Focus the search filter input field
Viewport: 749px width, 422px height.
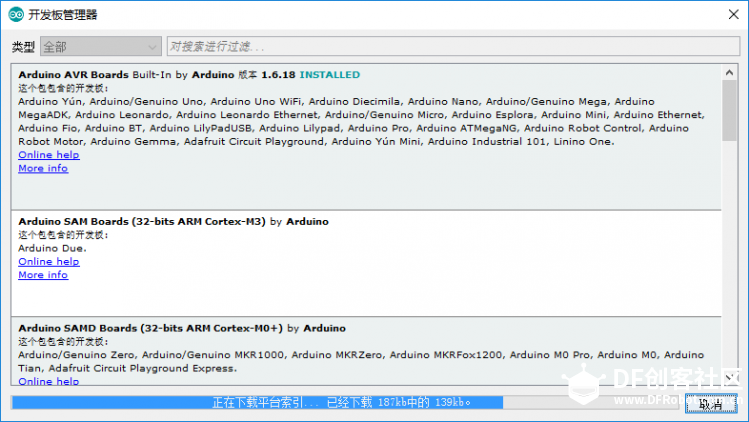[x=453, y=46]
